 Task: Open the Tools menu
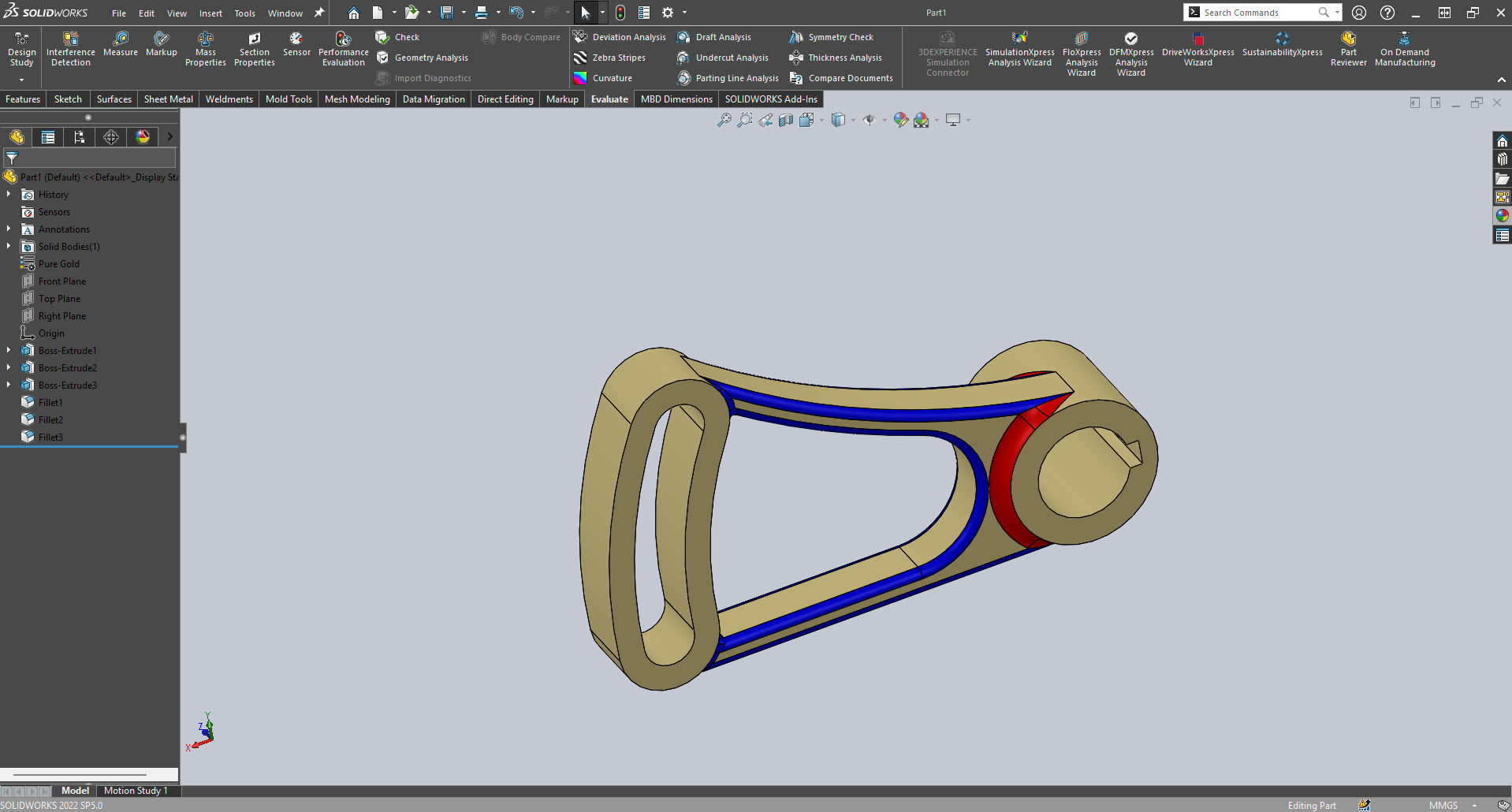(x=244, y=13)
